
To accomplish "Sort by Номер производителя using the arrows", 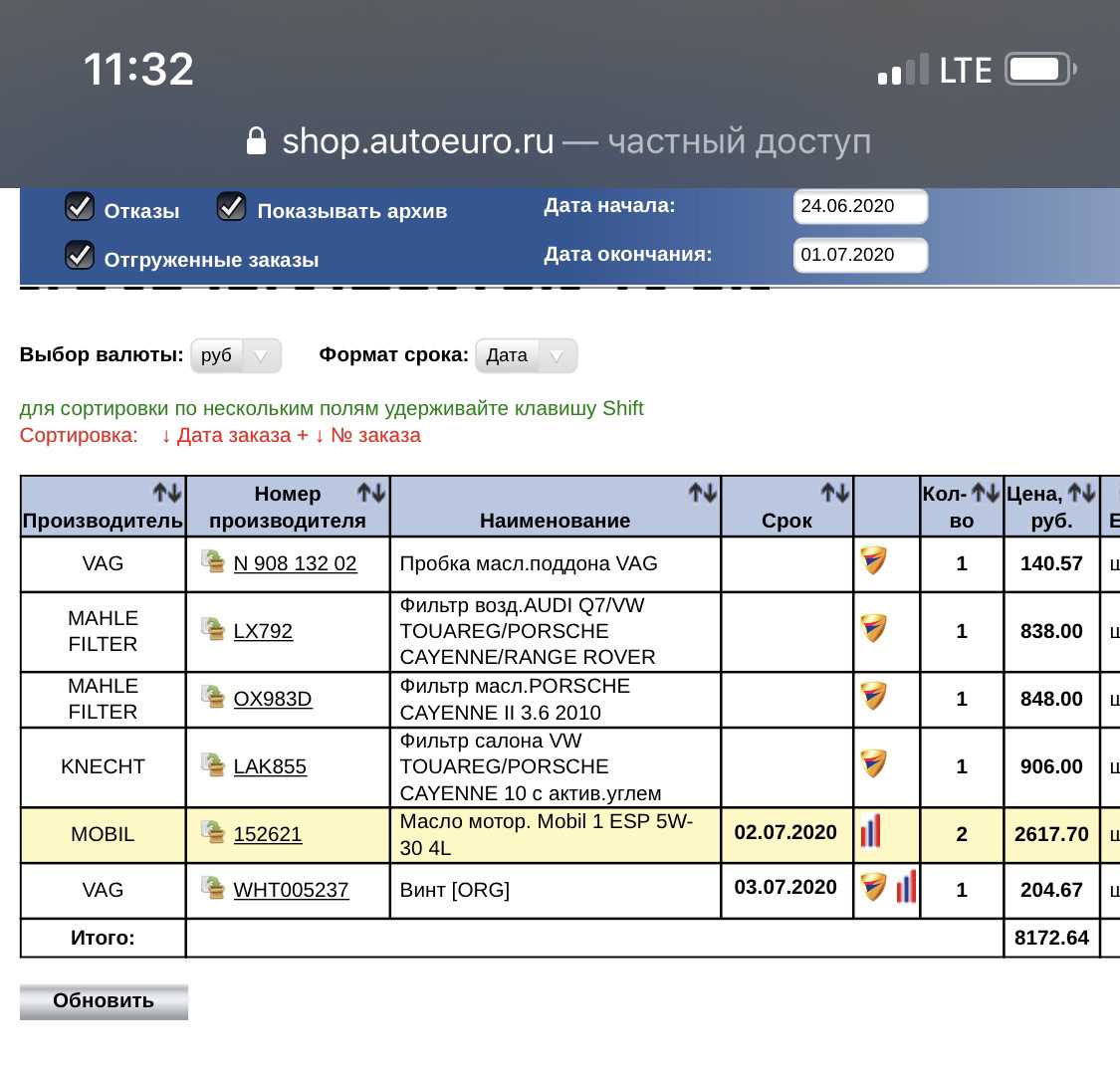I will coord(371,493).
